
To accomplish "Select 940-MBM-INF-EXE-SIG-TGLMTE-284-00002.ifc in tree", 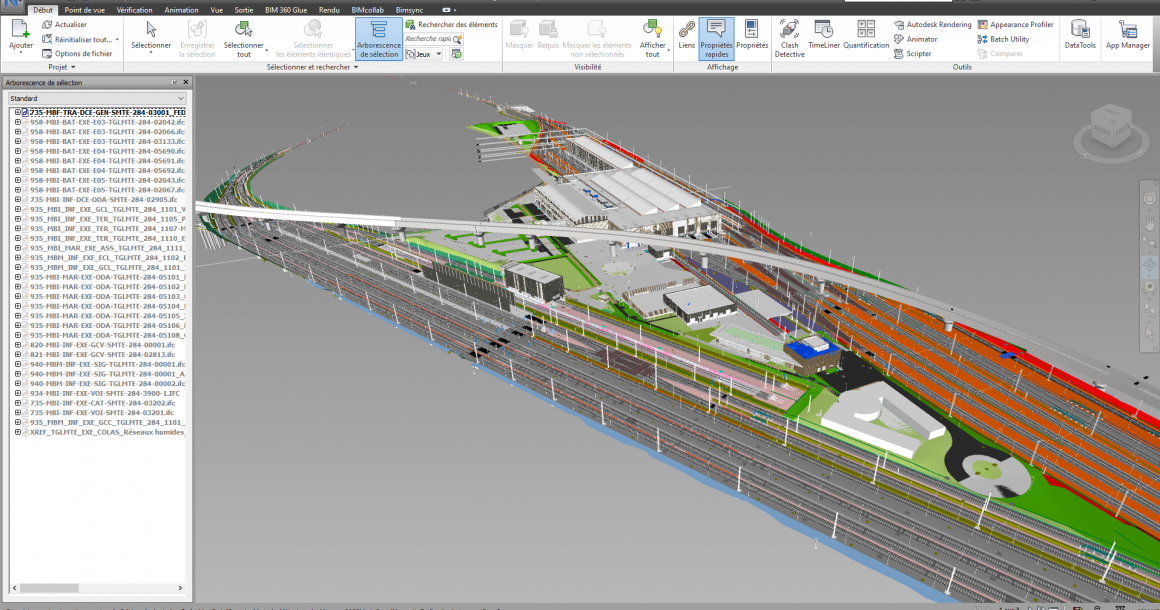I will [x=107, y=384].
